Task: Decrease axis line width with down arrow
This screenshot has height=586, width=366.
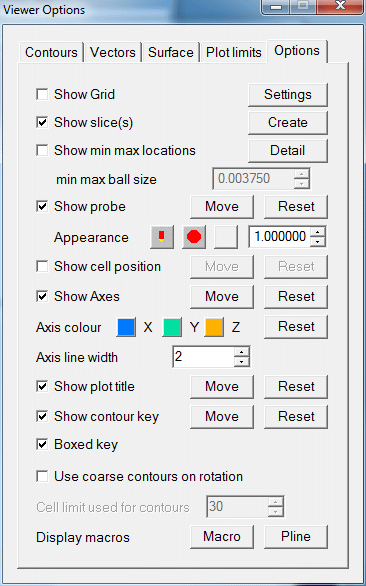Action: (242, 361)
